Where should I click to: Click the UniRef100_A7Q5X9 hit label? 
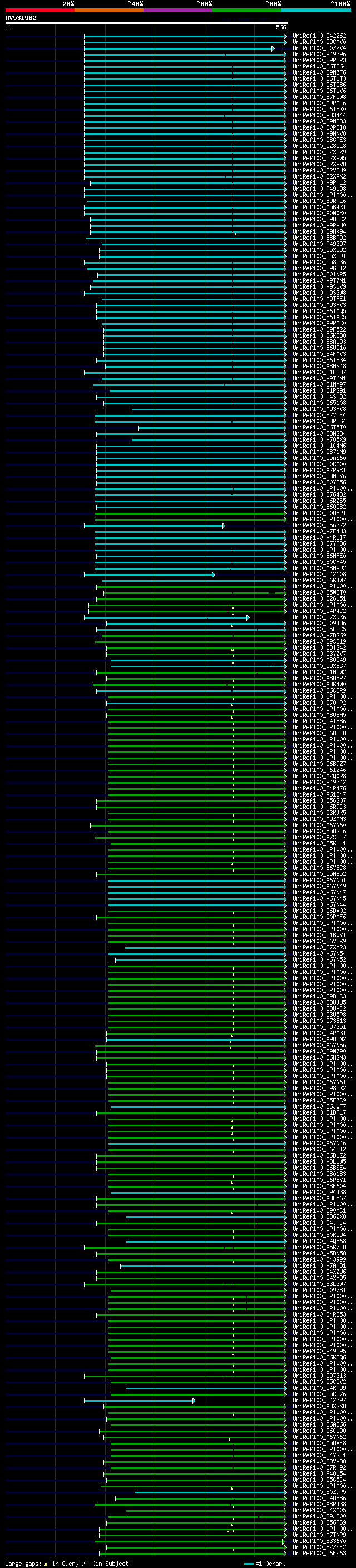tap(319, 440)
